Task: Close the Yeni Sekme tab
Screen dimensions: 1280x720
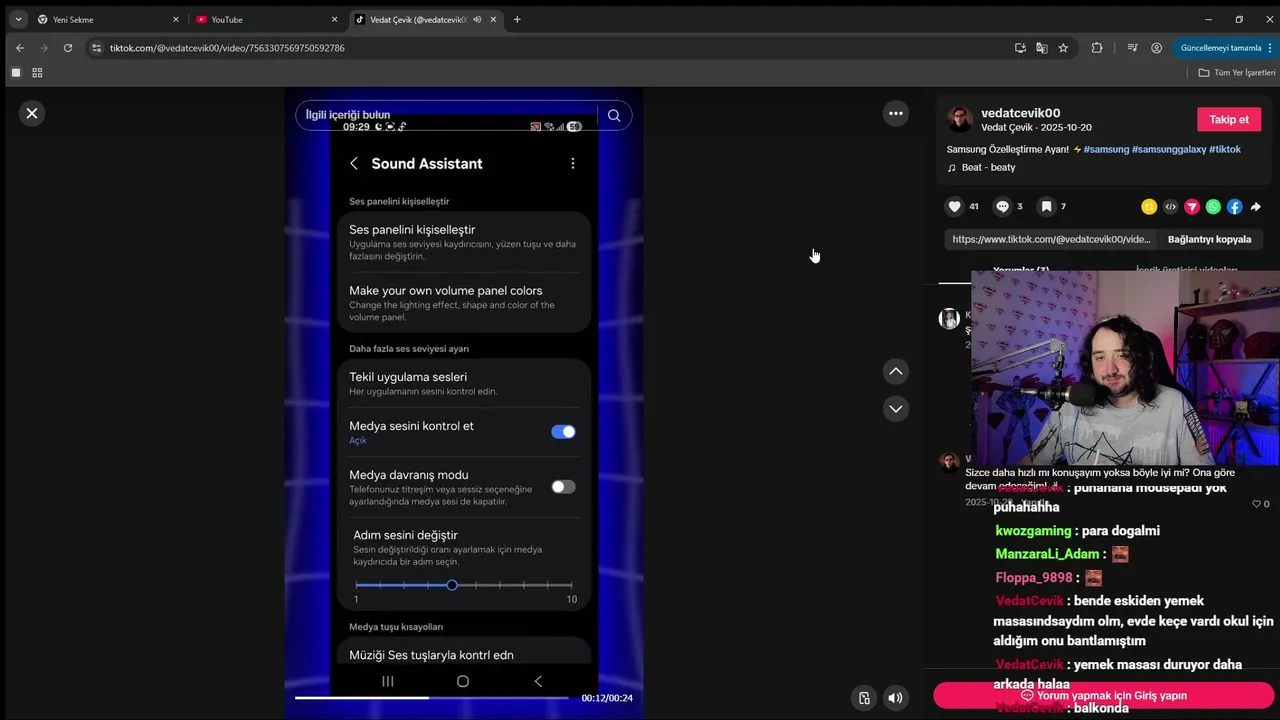Action: tap(176, 19)
